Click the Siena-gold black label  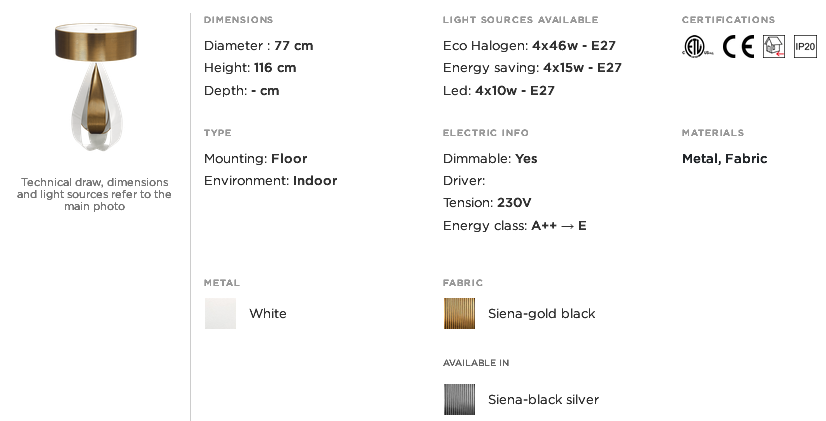pyautogui.click(x=542, y=314)
